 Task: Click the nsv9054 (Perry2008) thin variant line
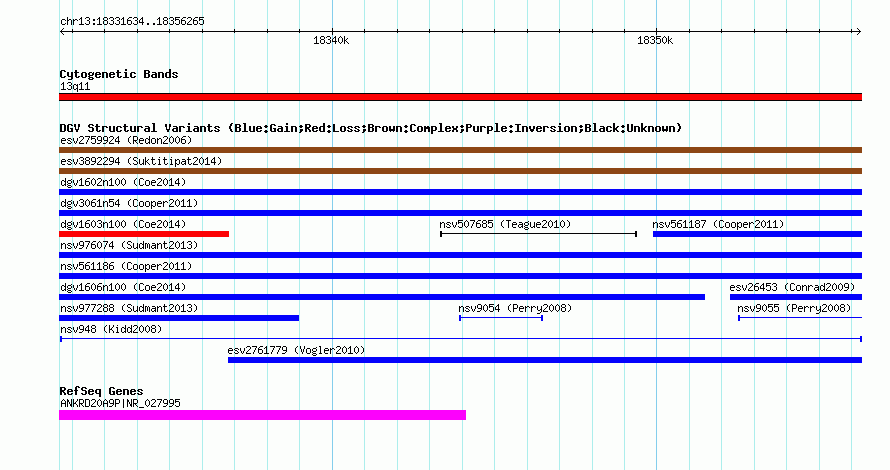(x=501, y=318)
